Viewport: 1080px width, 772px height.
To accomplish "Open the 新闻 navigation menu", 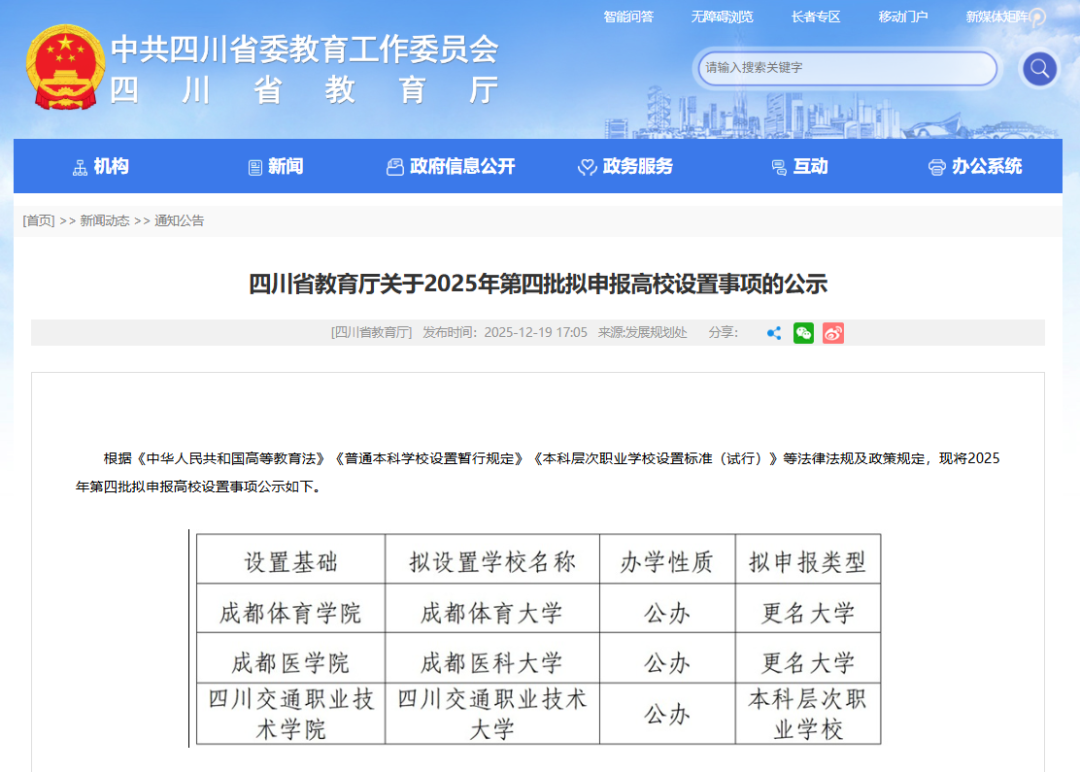I will 275,167.
